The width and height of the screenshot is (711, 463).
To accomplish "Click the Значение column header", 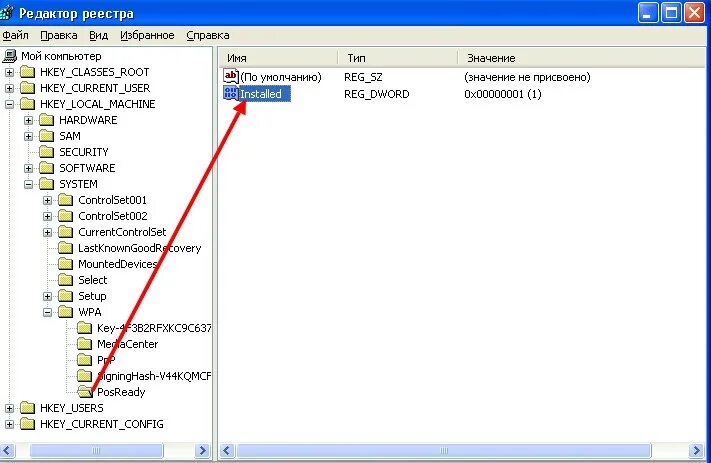I will pyautogui.click(x=582, y=58).
